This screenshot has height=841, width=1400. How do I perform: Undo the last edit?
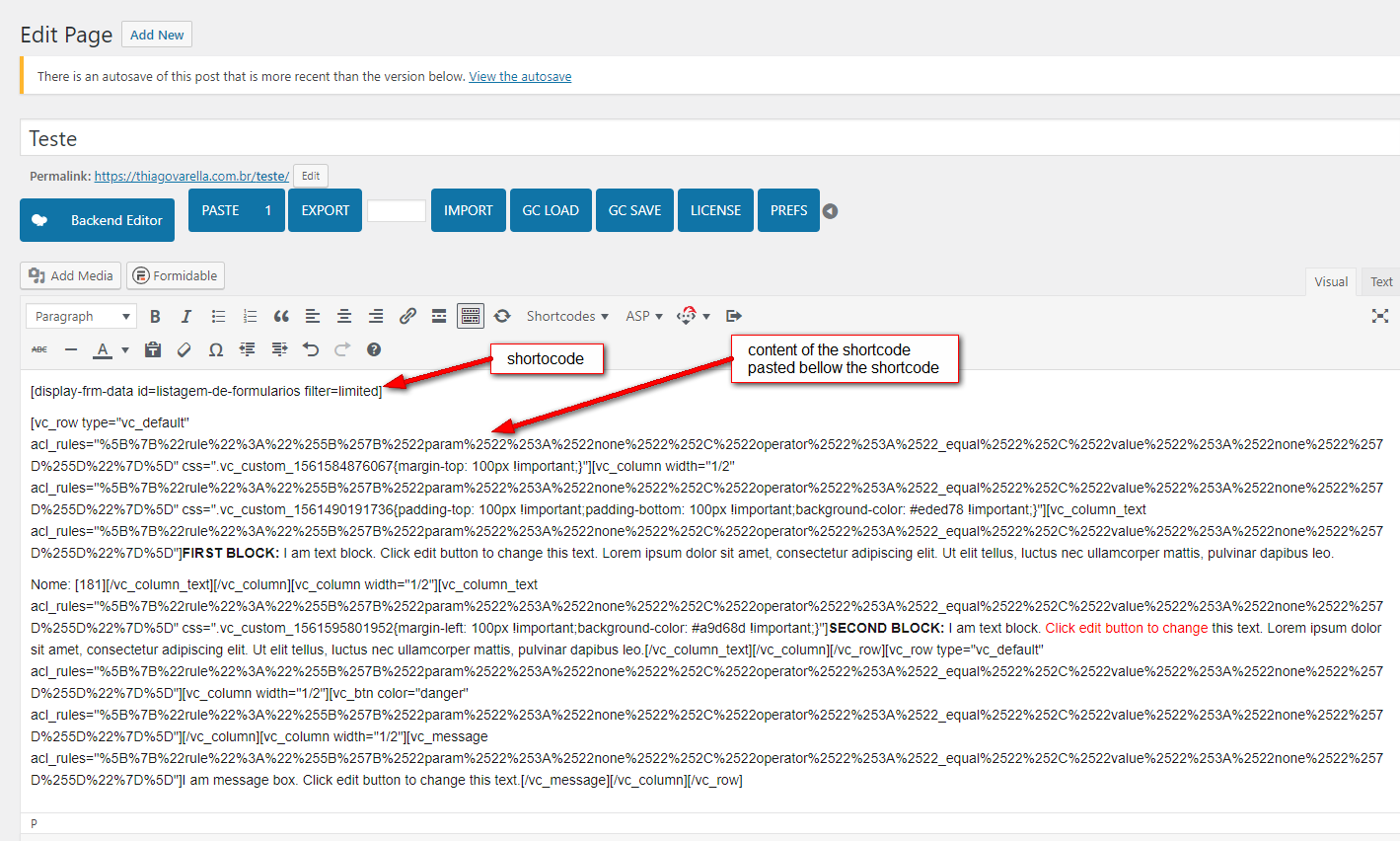311,349
